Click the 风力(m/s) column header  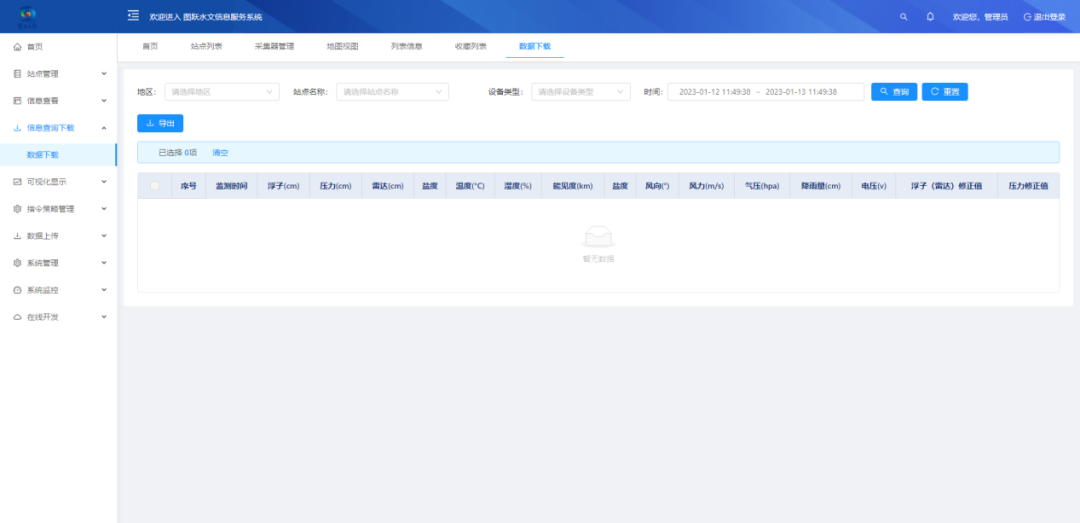[x=707, y=186]
